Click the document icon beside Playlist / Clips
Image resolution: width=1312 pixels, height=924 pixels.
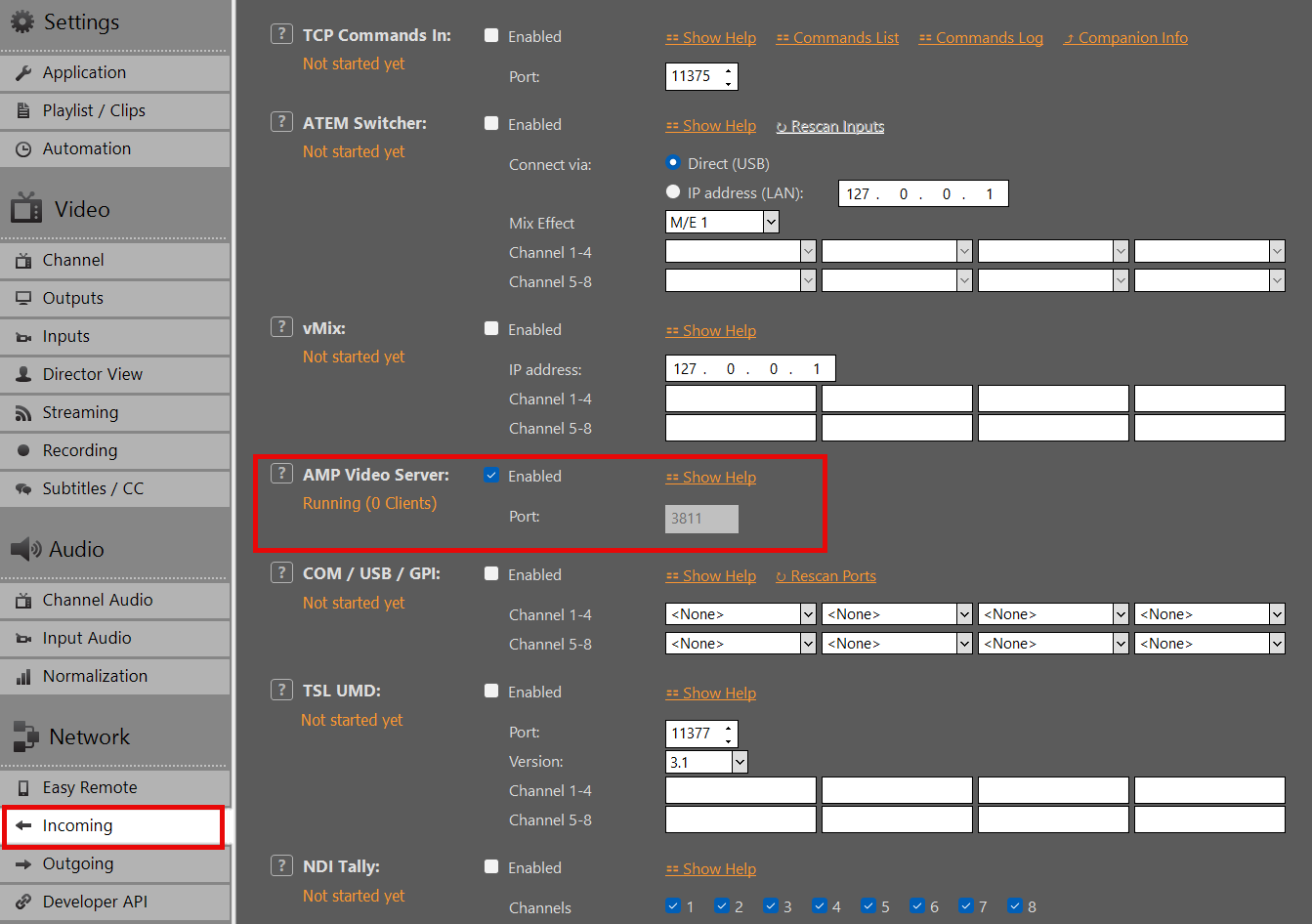tap(23, 110)
